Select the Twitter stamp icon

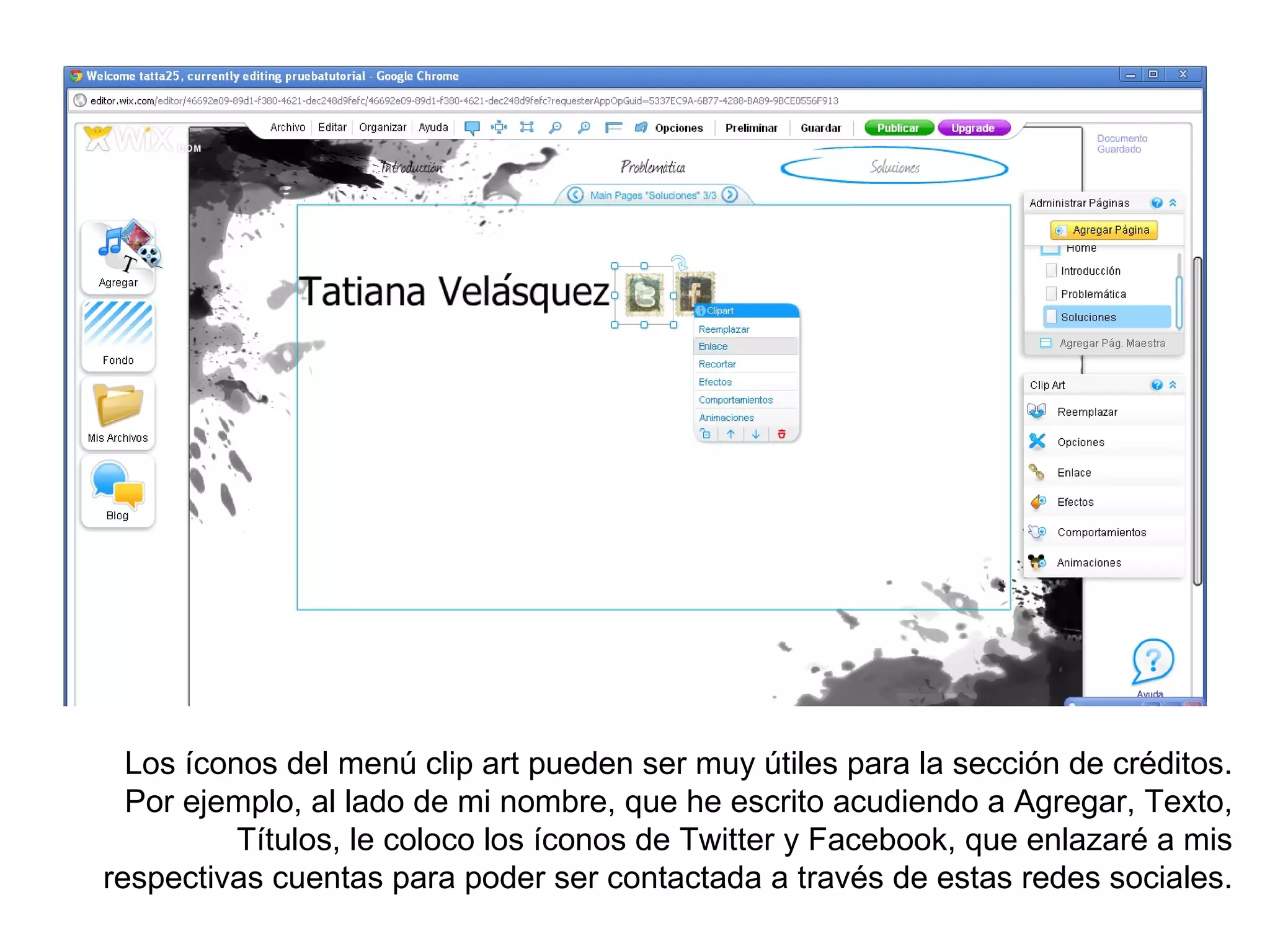click(644, 295)
